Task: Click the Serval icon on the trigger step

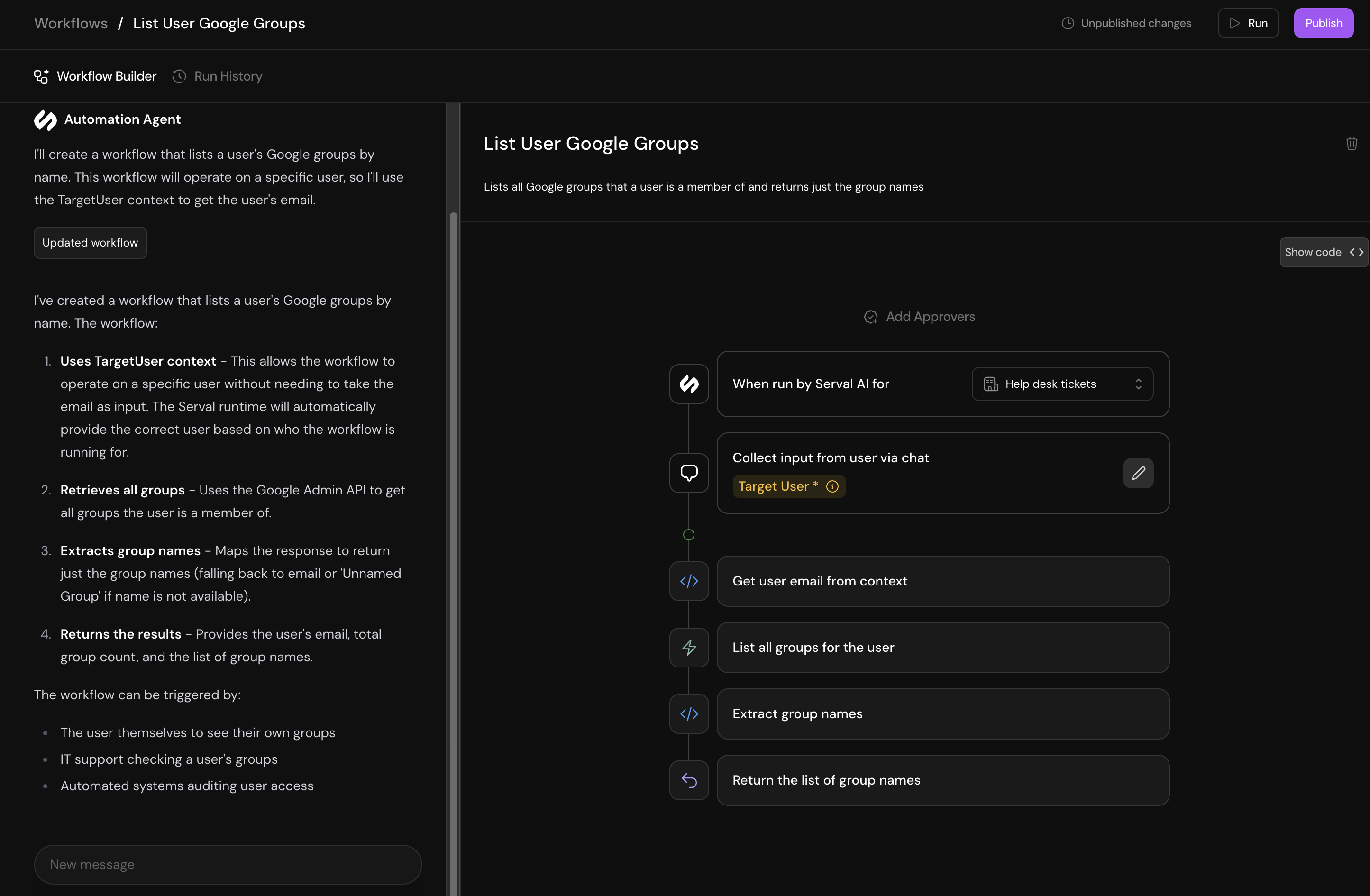Action: point(688,384)
